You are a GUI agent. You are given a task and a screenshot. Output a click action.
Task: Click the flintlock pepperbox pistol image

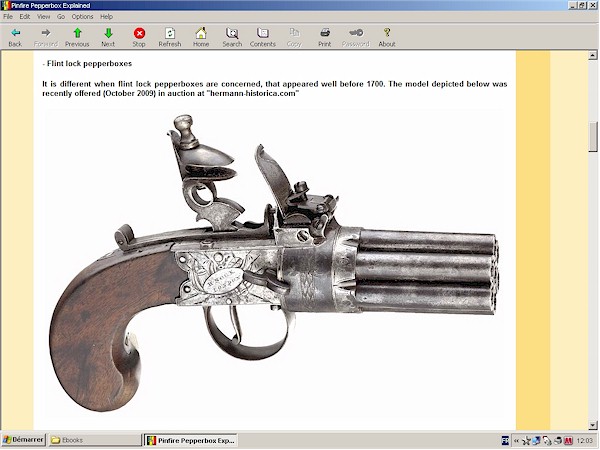pos(274,262)
